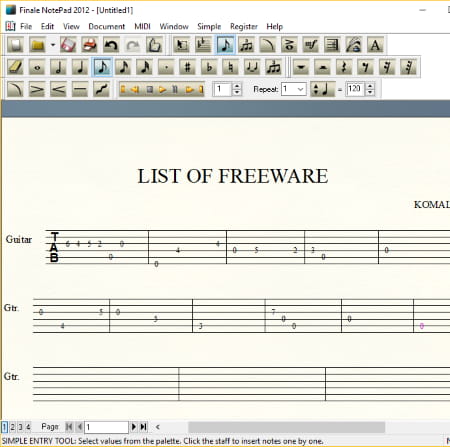Insert a quarter rest
Viewport: 450px width, 447px height.
(344, 67)
